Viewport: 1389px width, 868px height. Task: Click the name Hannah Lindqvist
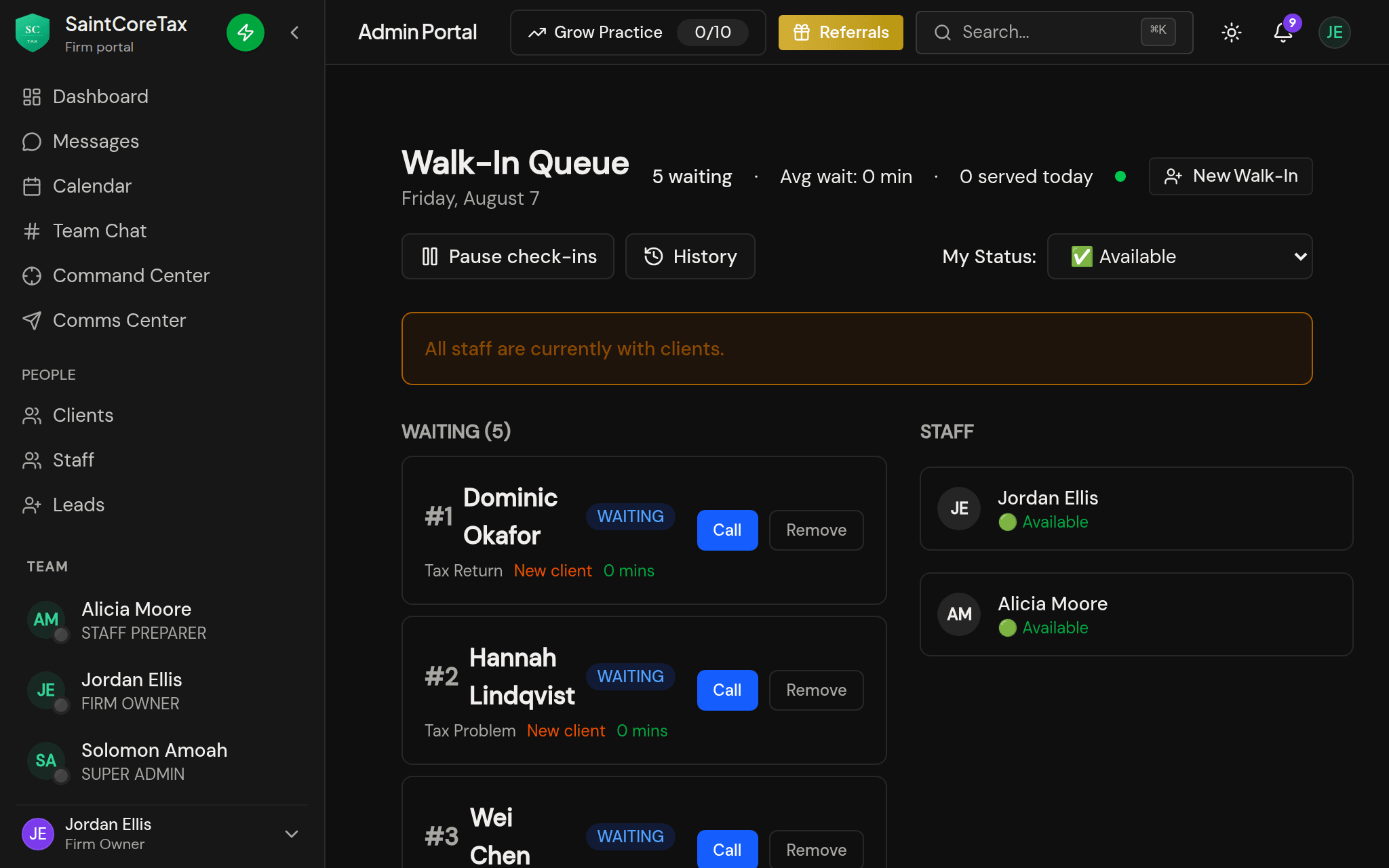click(522, 677)
